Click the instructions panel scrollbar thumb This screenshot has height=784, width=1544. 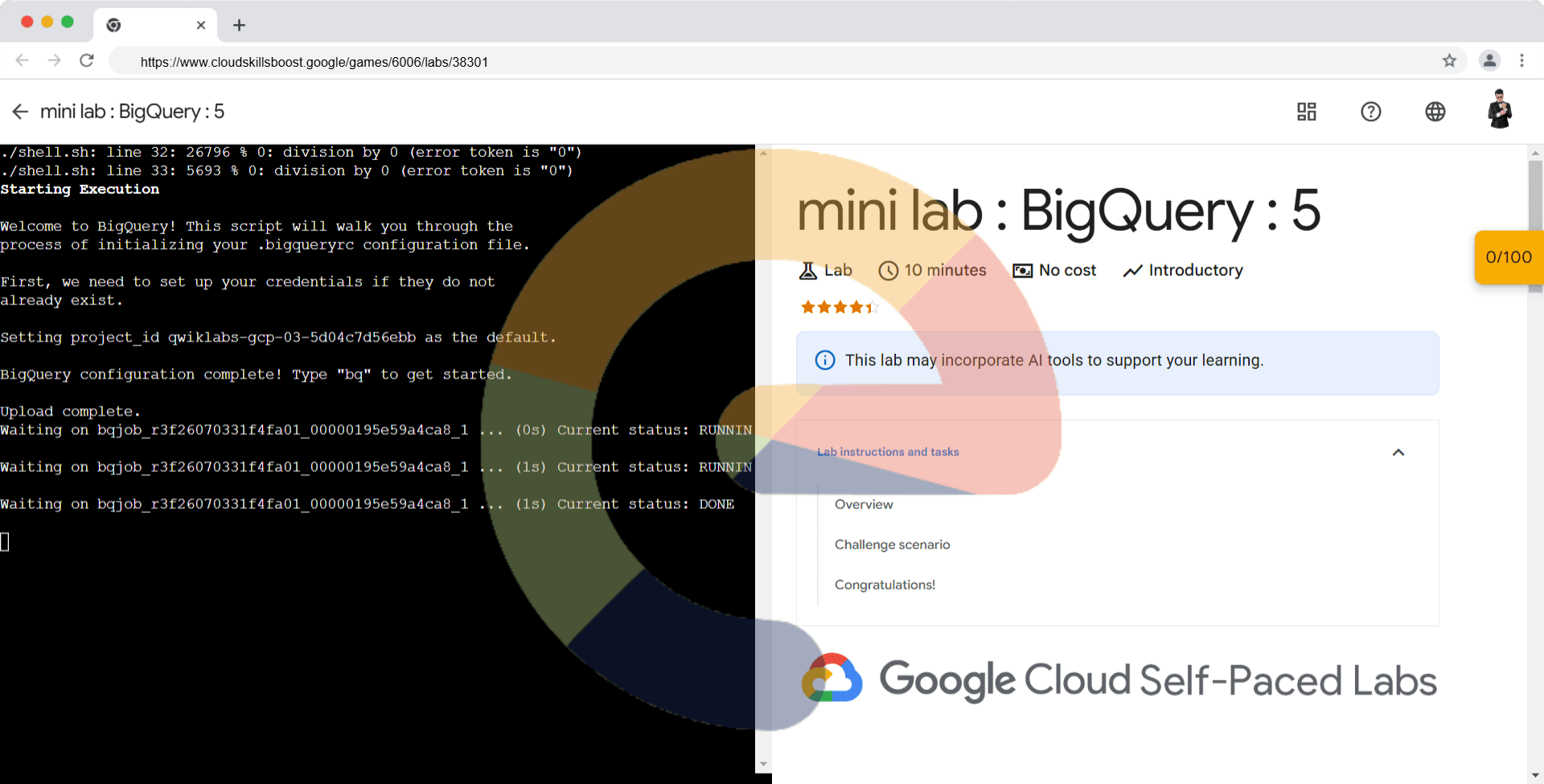[1535, 225]
